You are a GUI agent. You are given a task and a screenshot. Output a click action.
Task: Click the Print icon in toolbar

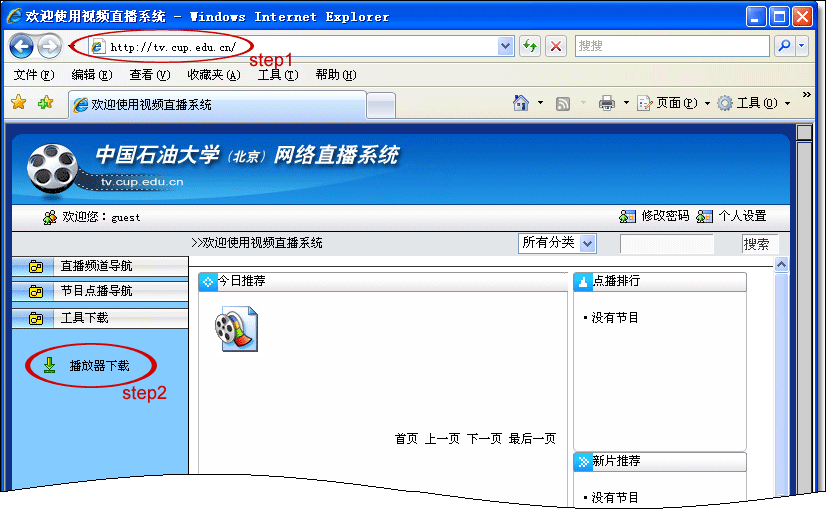[x=606, y=103]
